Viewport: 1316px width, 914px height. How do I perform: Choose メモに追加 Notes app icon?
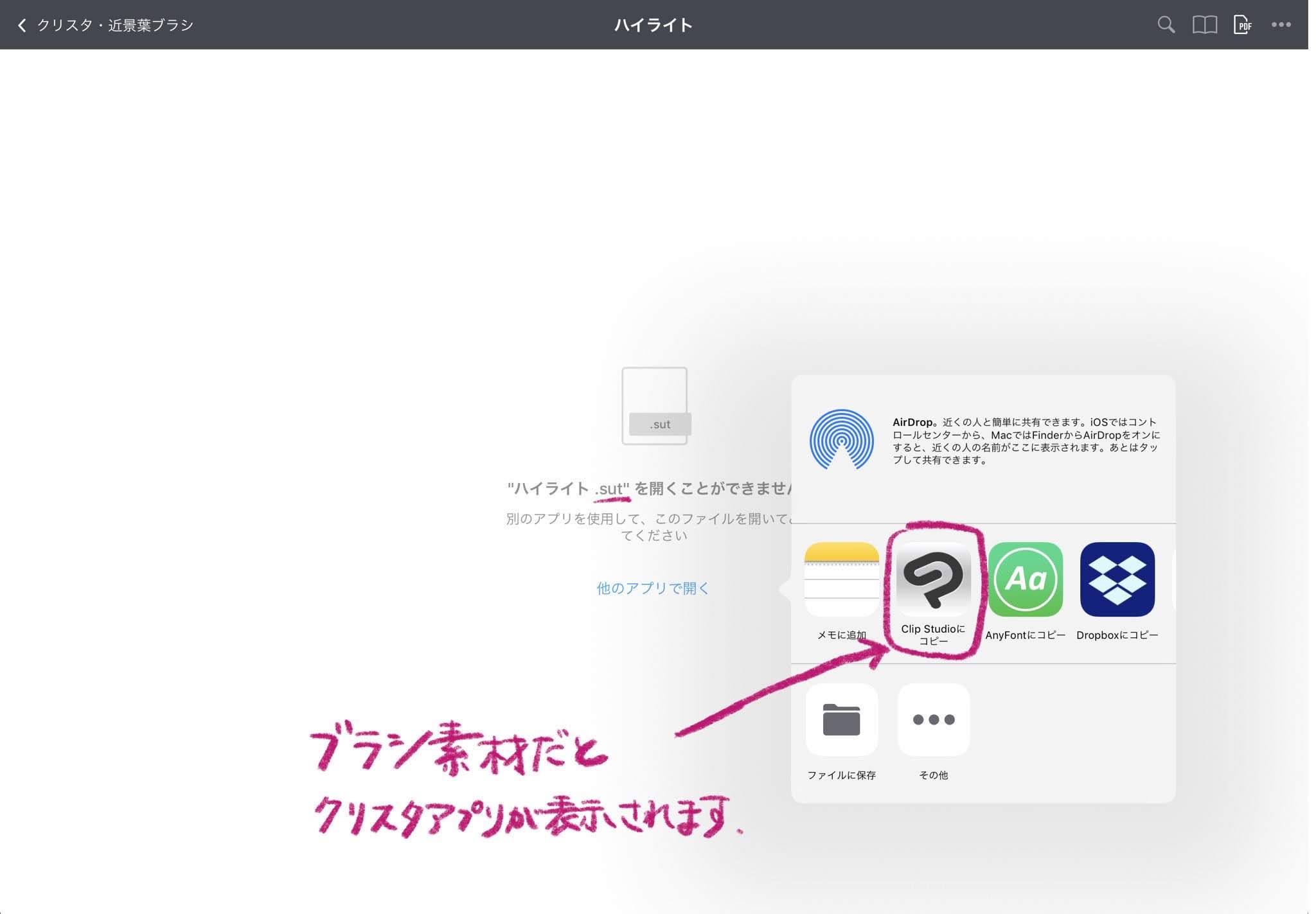click(841, 579)
